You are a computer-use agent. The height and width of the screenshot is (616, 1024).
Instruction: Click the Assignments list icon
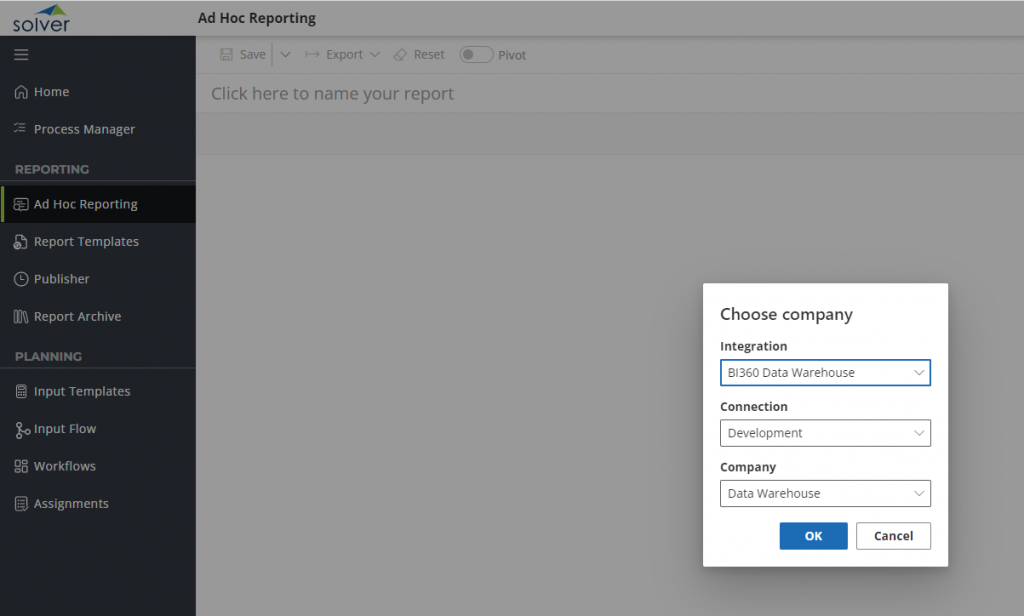coord(21,504)
